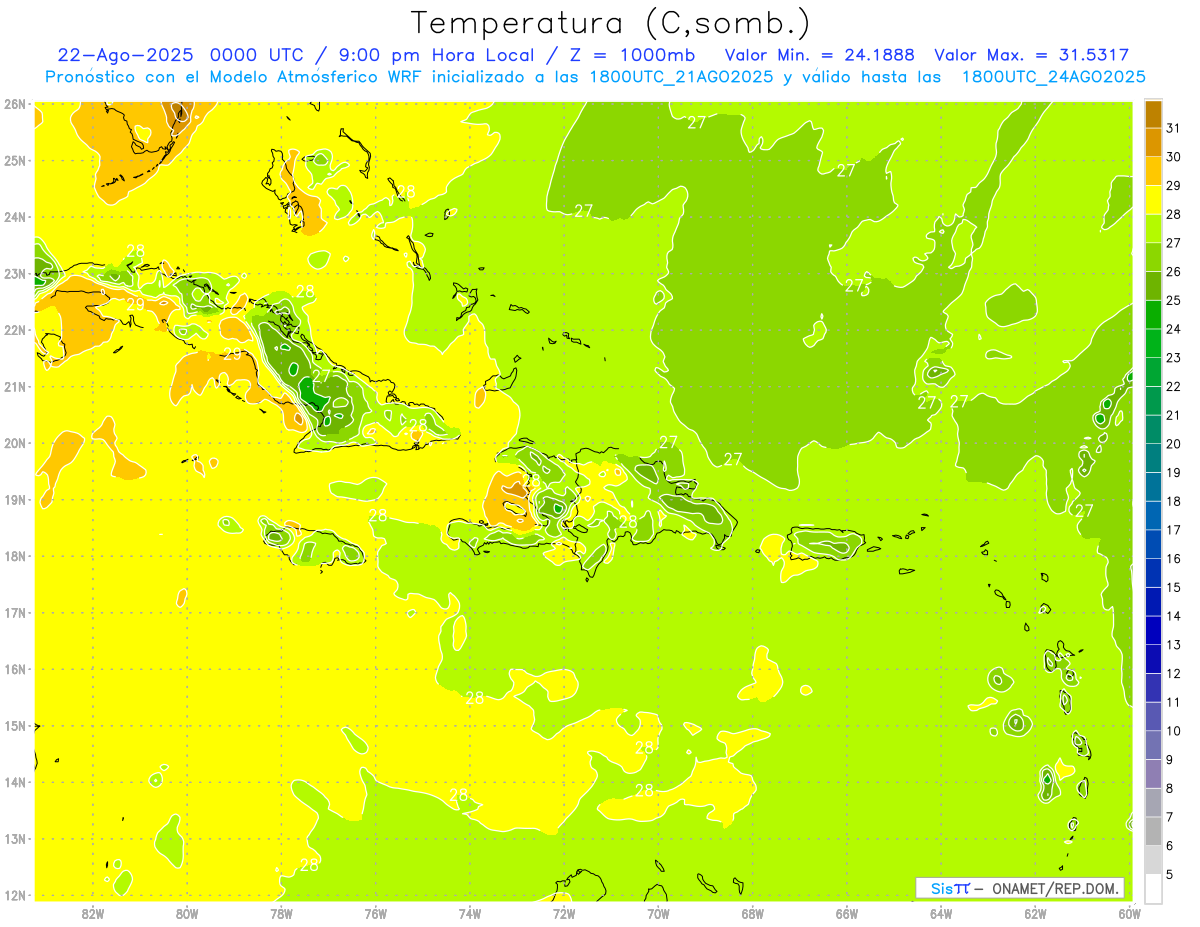Image resolution: width=1200 pixels, height=927 pixels.
Task: Pick the light orange swatch between 29 and 30
Action: pos(1153,172)
